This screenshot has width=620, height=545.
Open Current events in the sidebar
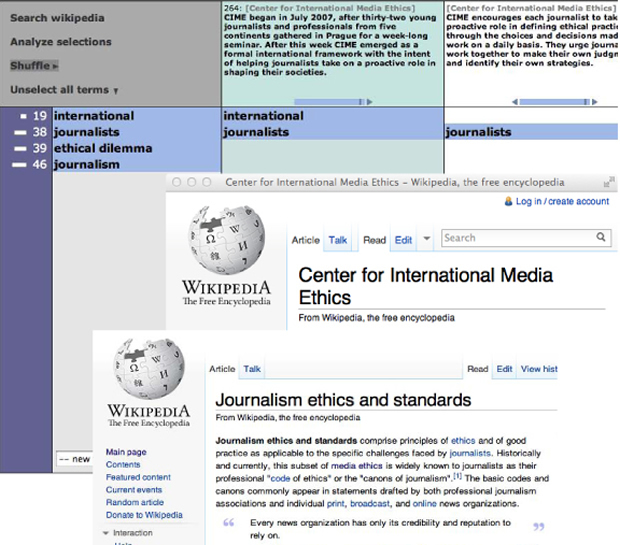click(134, 490)
